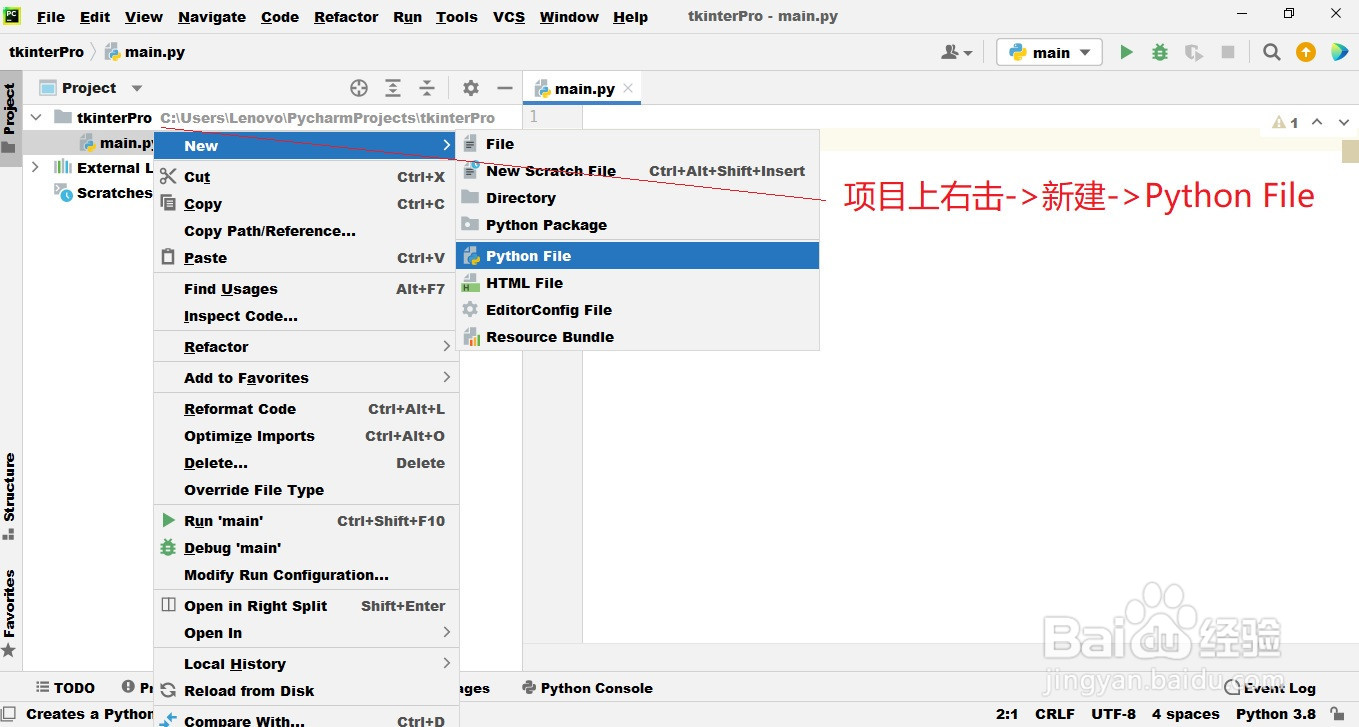The image size is (1359, 727).
Task: Start debugging with the Debug icon
Action: 1159,51
